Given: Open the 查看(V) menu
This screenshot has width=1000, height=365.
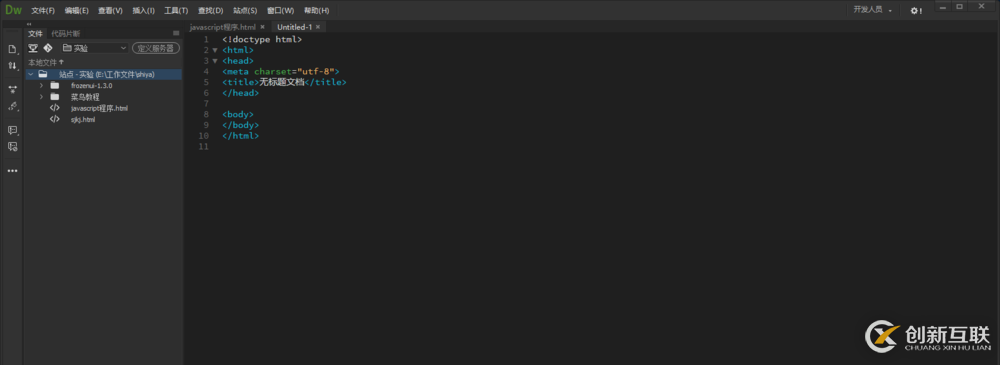Looking at the screenshot, I should (x=110, y=11).
